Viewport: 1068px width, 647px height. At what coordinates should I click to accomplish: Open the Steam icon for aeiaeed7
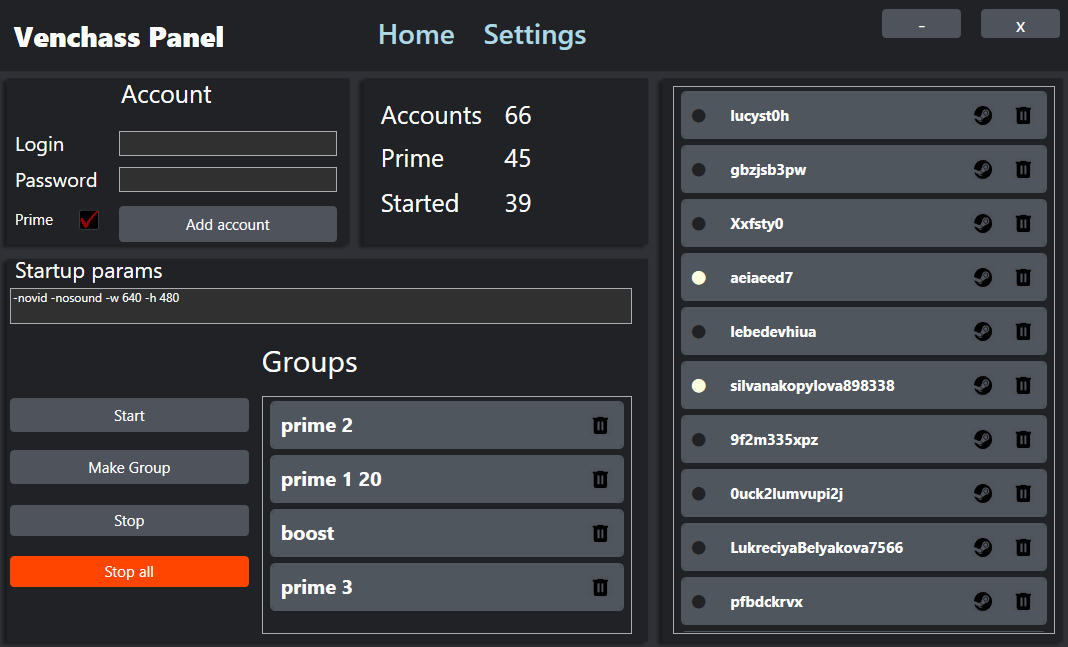(983, 277)
